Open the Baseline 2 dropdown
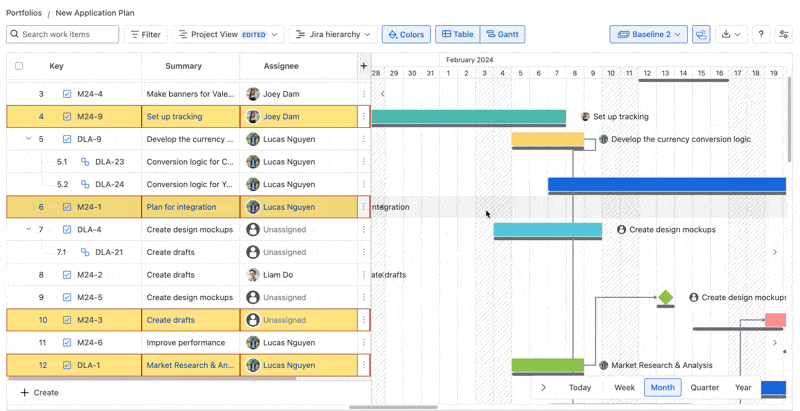 [x=649, y=34]
